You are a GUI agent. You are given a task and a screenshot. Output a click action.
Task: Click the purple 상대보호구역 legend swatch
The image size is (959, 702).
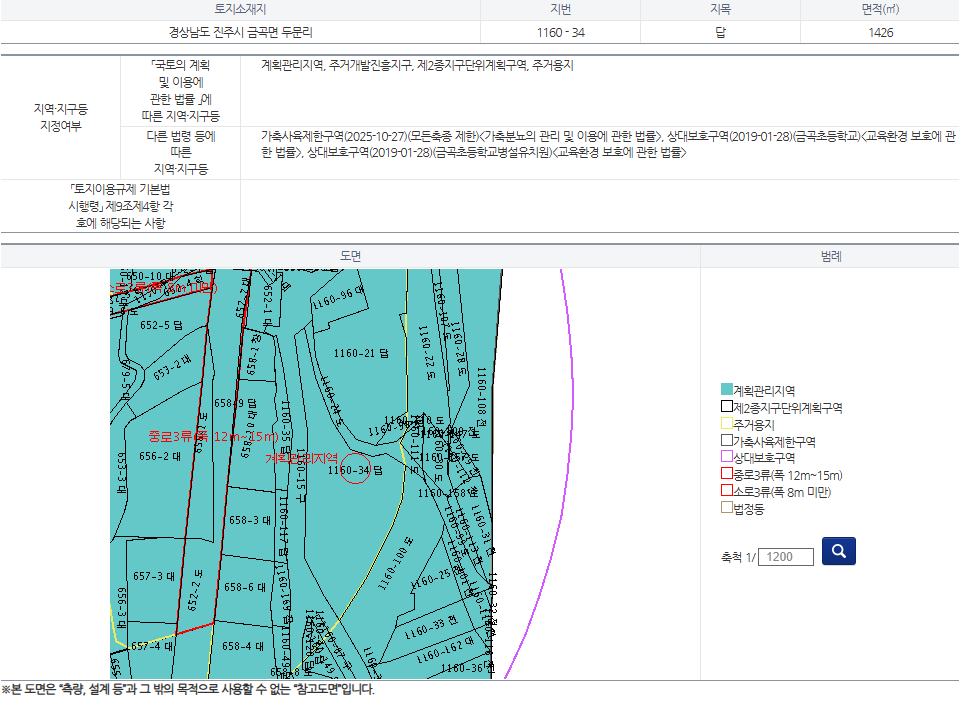click(727, 457)
